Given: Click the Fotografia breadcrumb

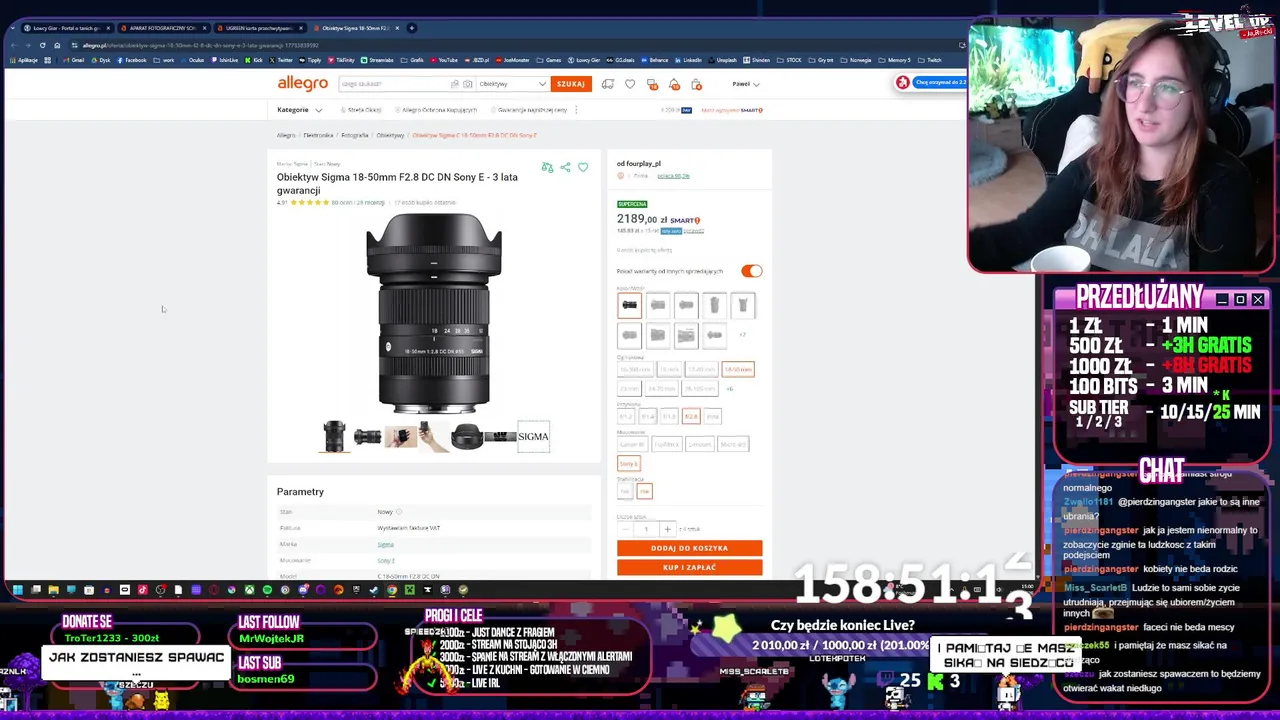Looking at the screenshot, I should point(355,135).
